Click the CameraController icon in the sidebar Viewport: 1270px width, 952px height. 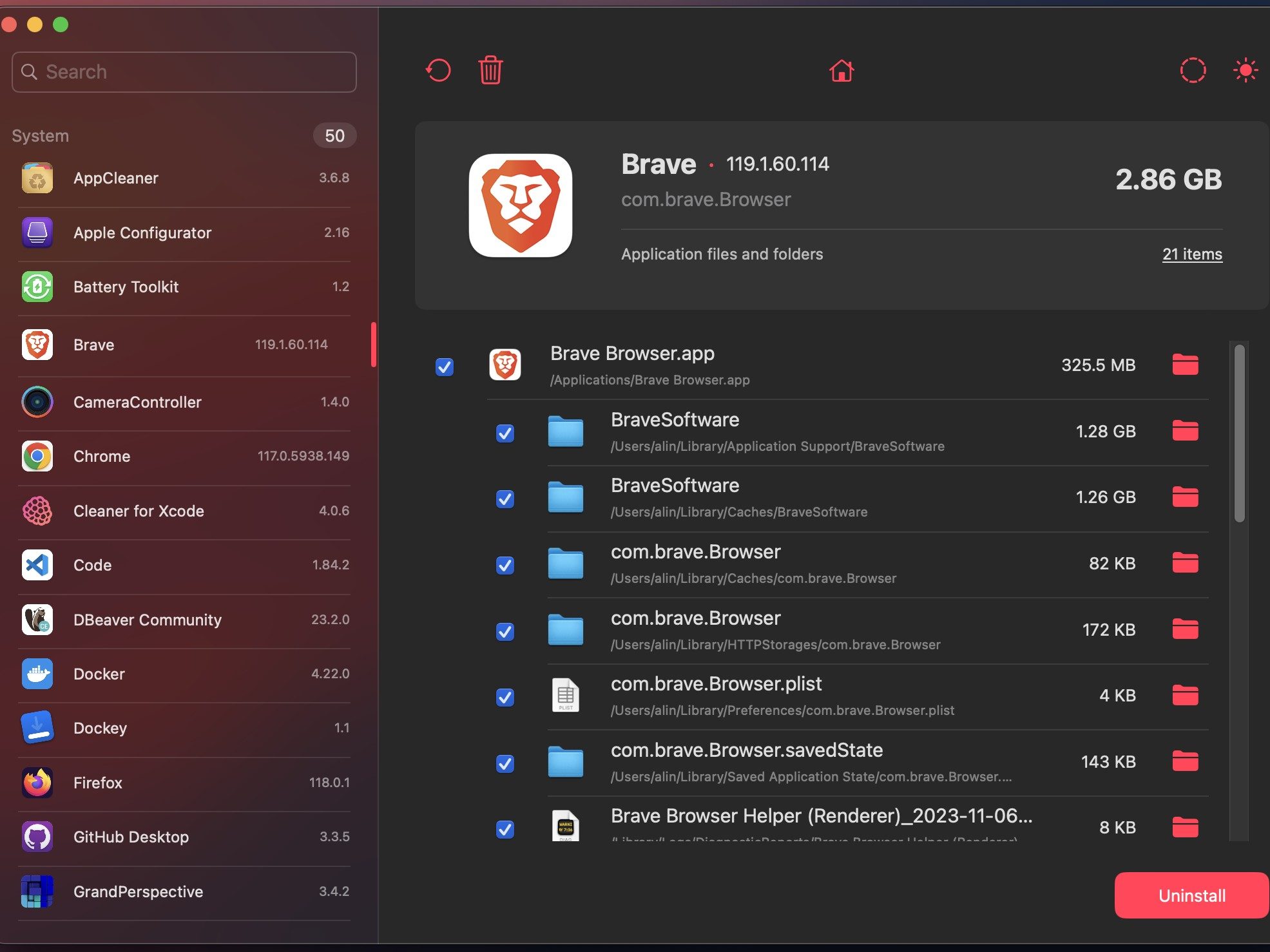pyautogui.click(x=37, y=402)
